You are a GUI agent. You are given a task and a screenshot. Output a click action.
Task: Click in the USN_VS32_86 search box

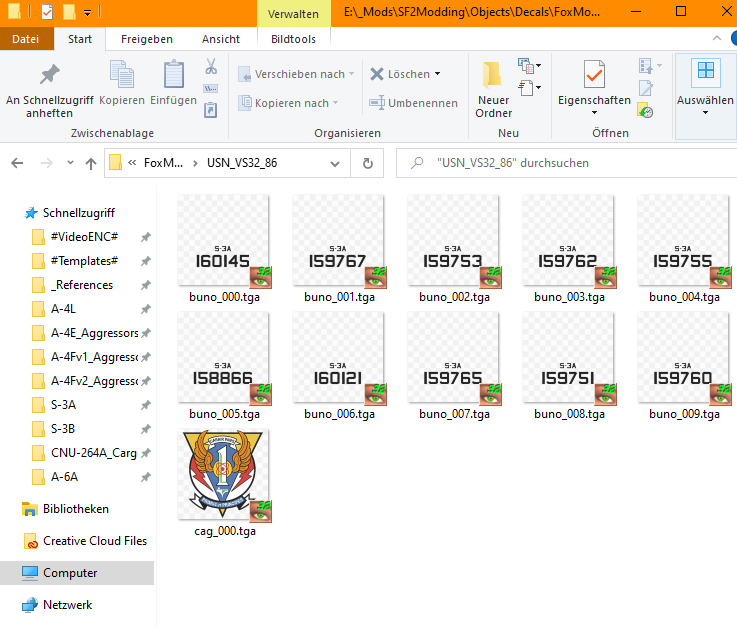(x=566, y=163)
